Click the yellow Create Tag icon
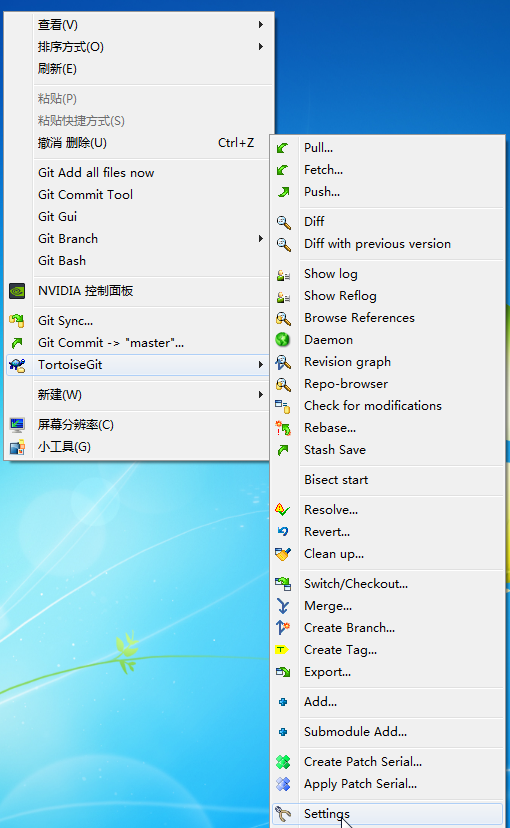This screenshot has height=828, width=510. (x=282, y=650)
